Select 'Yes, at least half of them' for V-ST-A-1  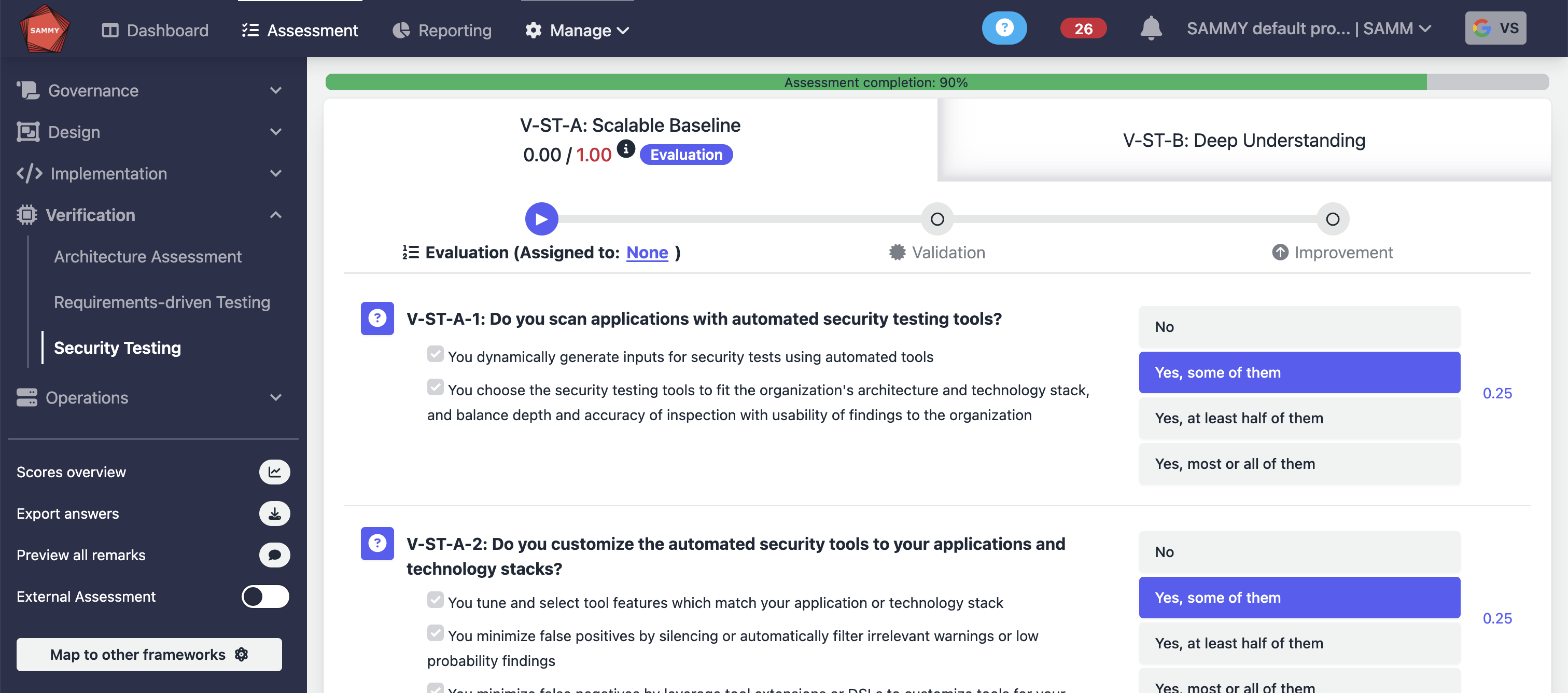point(1299,418)
